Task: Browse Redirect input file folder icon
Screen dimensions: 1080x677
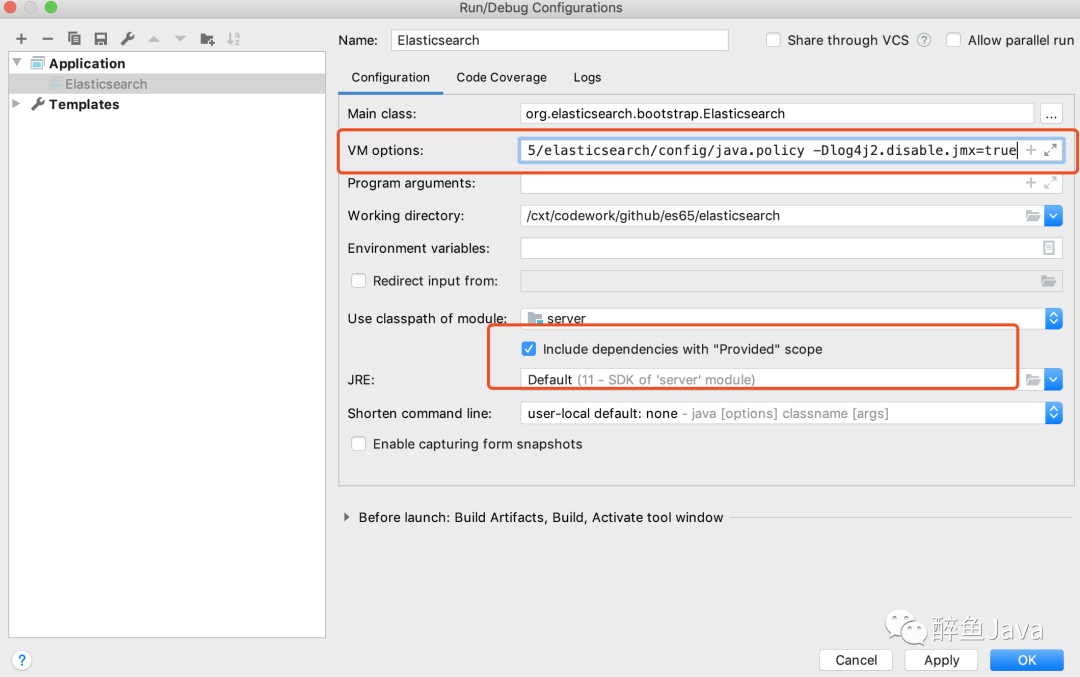Action: 1048,281
